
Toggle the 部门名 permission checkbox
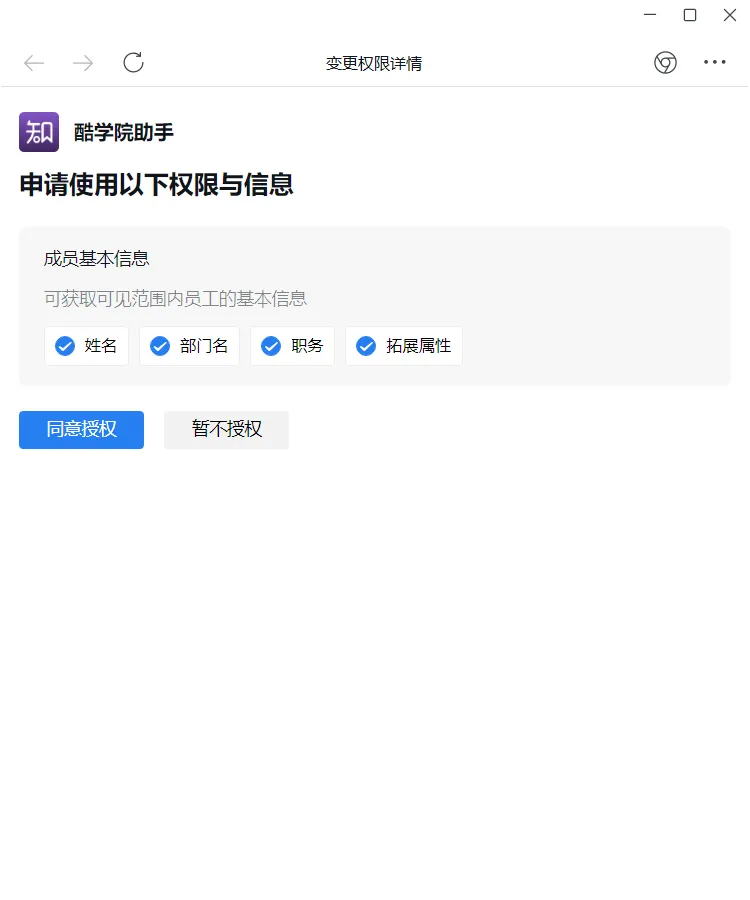coord(160,346)
